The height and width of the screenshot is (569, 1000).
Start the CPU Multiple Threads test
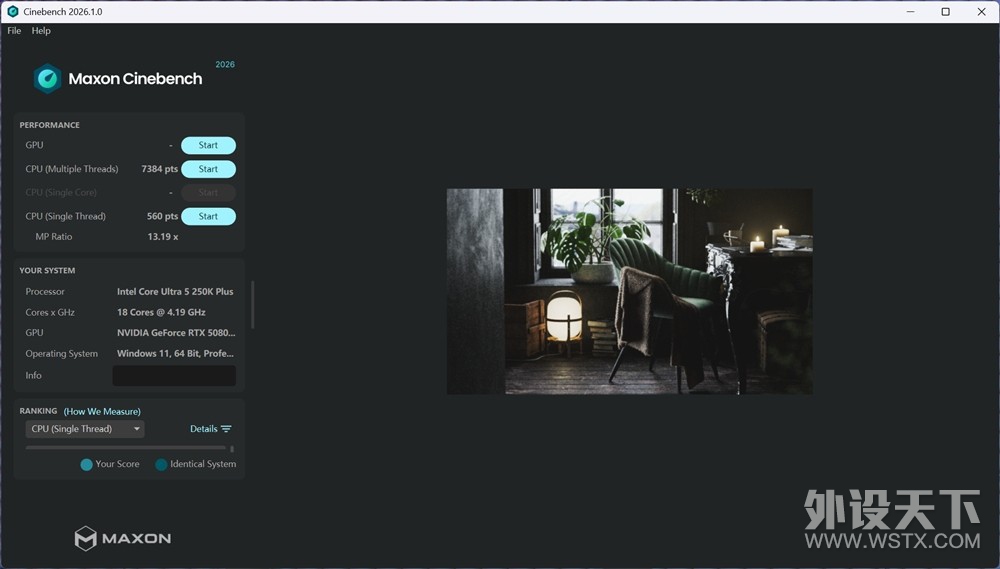pos(208,169)
